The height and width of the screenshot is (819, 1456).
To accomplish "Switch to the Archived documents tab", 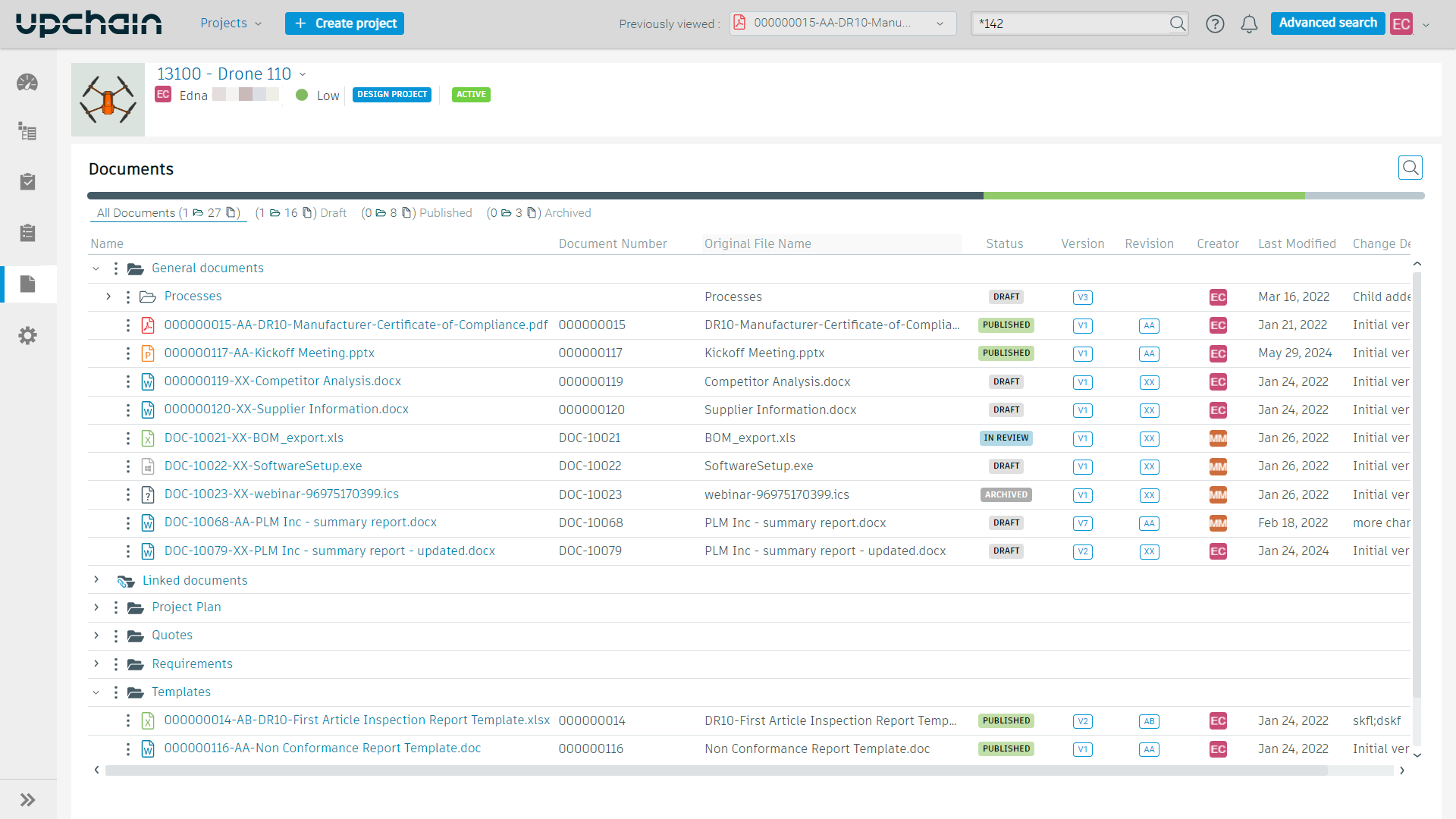I will point(538,213).
